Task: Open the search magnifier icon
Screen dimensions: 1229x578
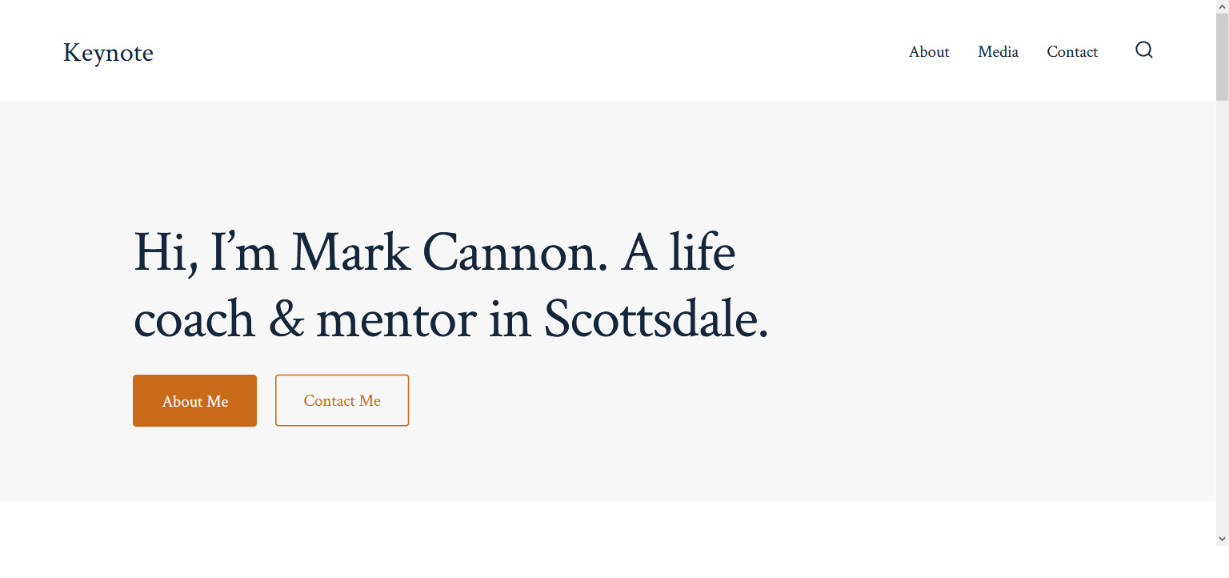Action: (x=1144, y=50)
